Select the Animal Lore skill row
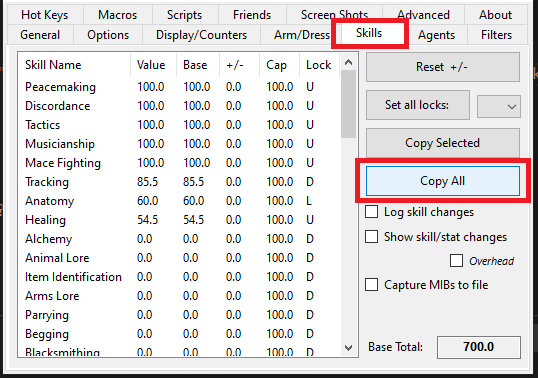 179,258
